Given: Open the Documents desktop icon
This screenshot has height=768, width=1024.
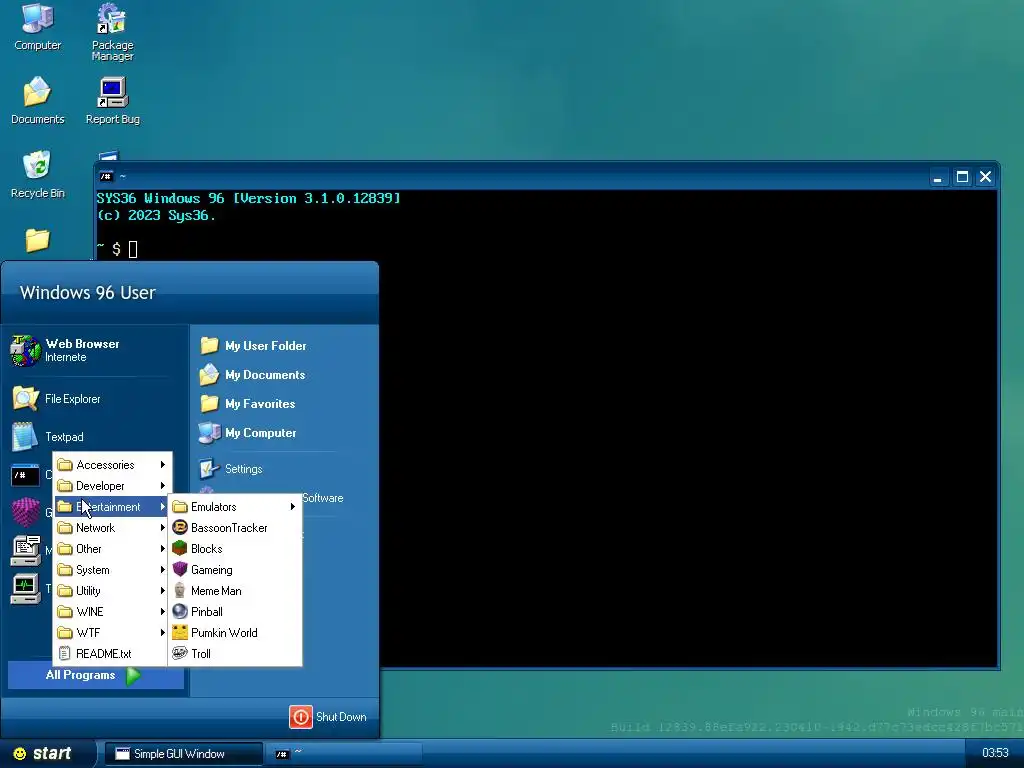Looking at the screenshot, I should tap(37, 101).
